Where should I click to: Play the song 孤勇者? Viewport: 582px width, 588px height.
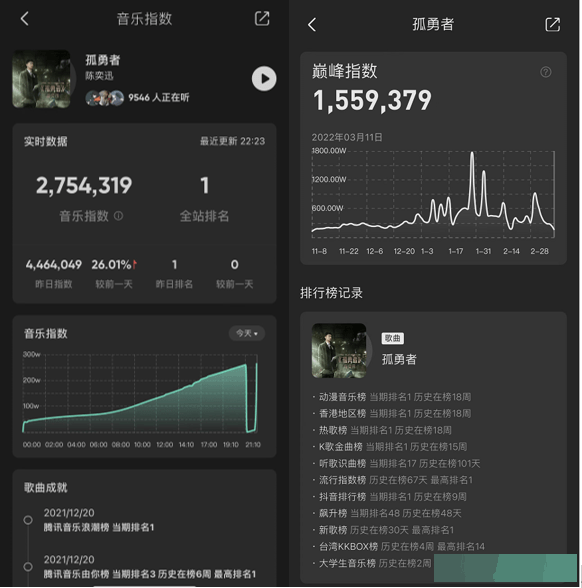[x=264, y=79]
